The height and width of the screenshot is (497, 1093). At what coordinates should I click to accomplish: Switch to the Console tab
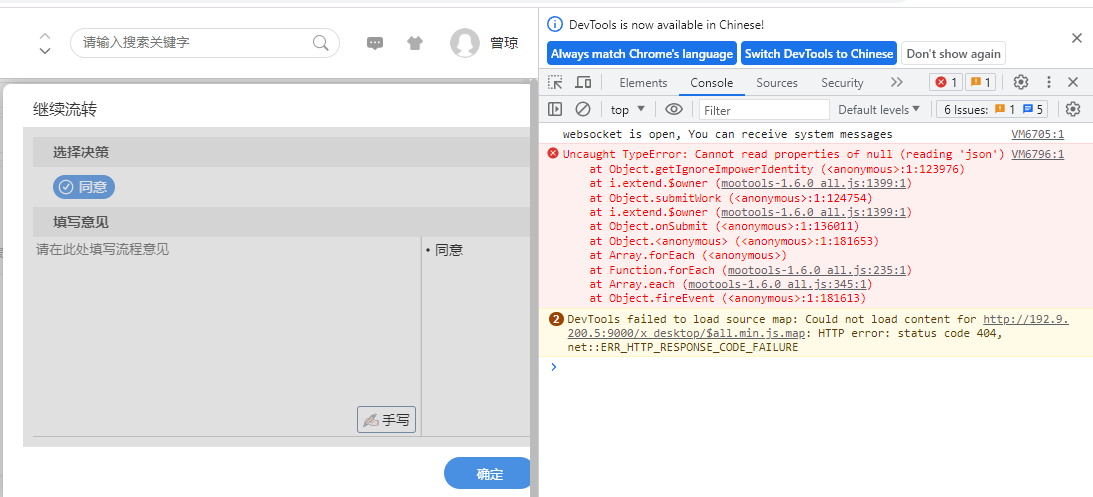[x=712, y=82]
